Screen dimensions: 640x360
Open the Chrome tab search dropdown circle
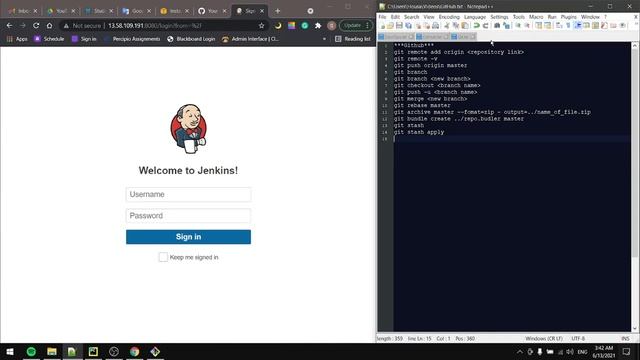[310, 11]
